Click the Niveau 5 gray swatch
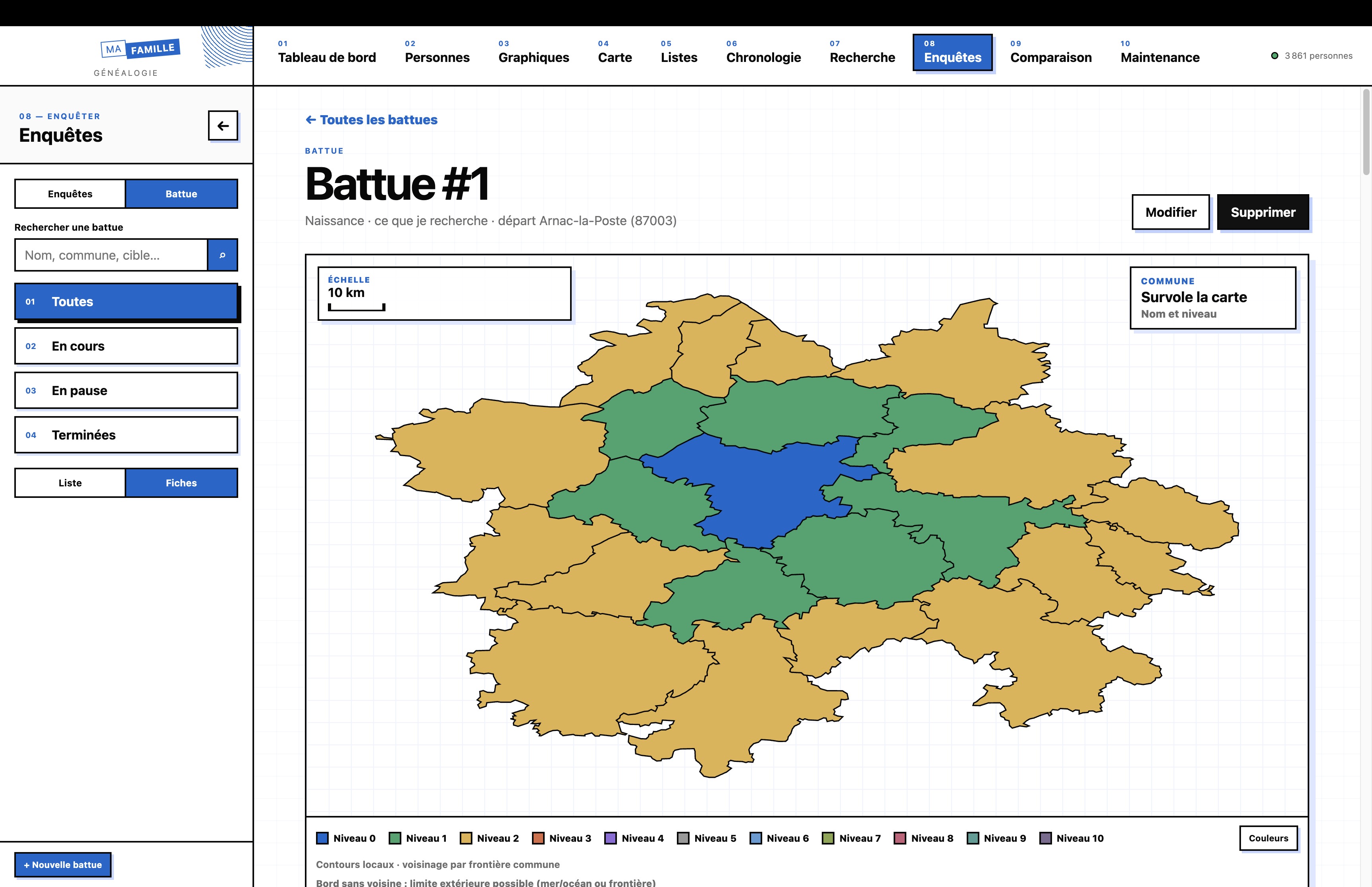Screen dimensions: 1372x887 point(683,838)
